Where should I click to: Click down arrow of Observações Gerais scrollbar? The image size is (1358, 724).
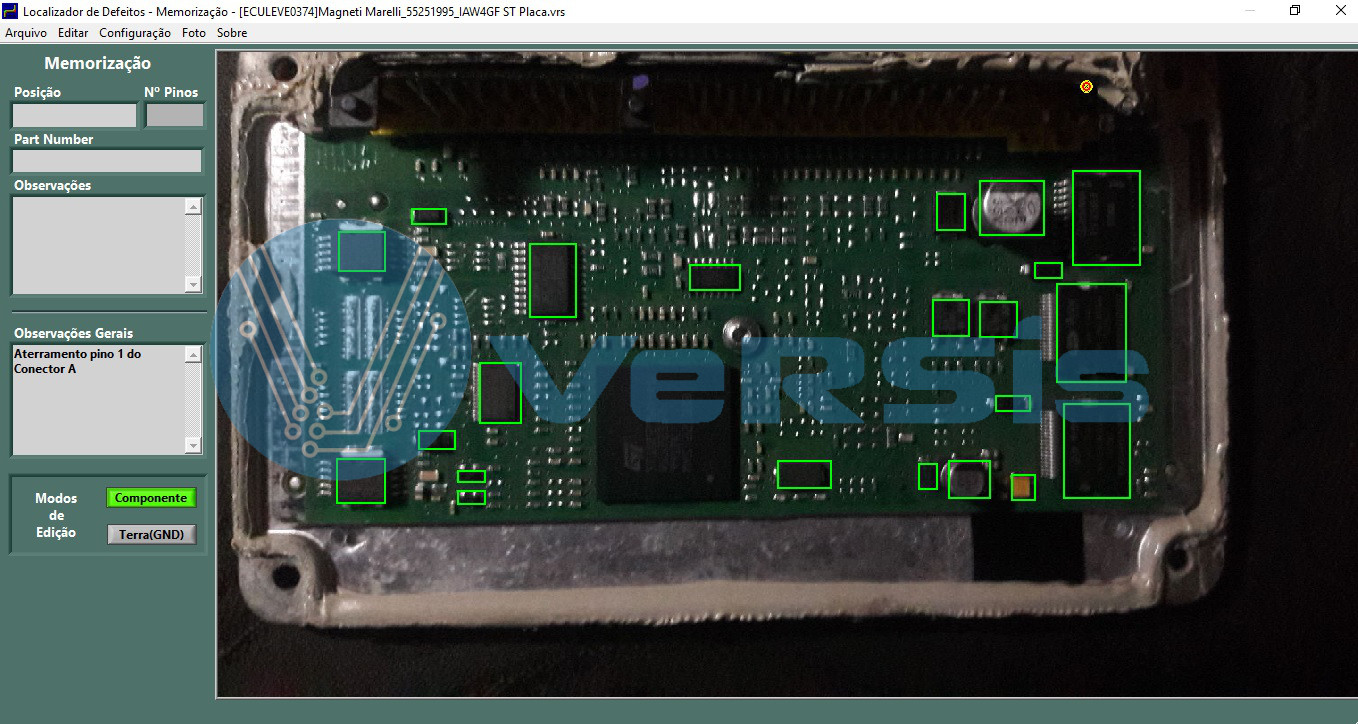pyautogui.click(x=193, y=444)
